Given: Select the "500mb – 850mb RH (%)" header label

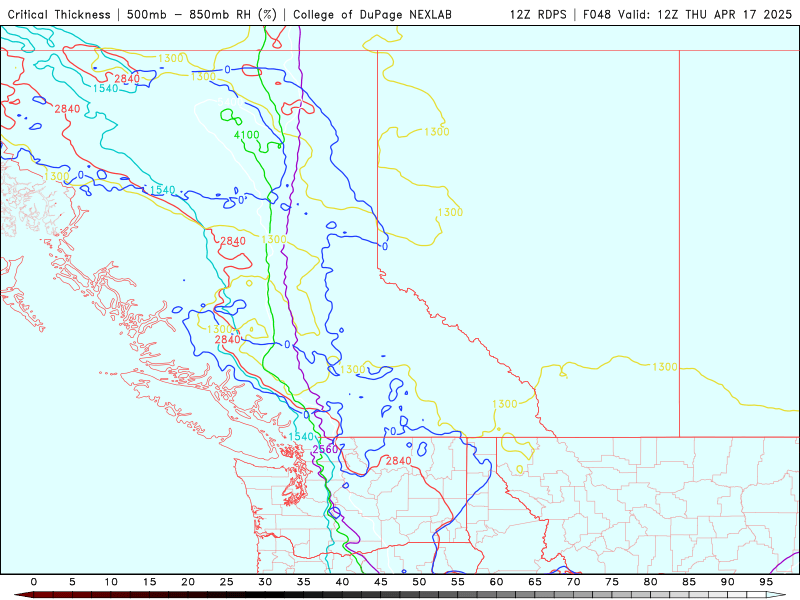Looking at the screenshot, I should point(202,14).
